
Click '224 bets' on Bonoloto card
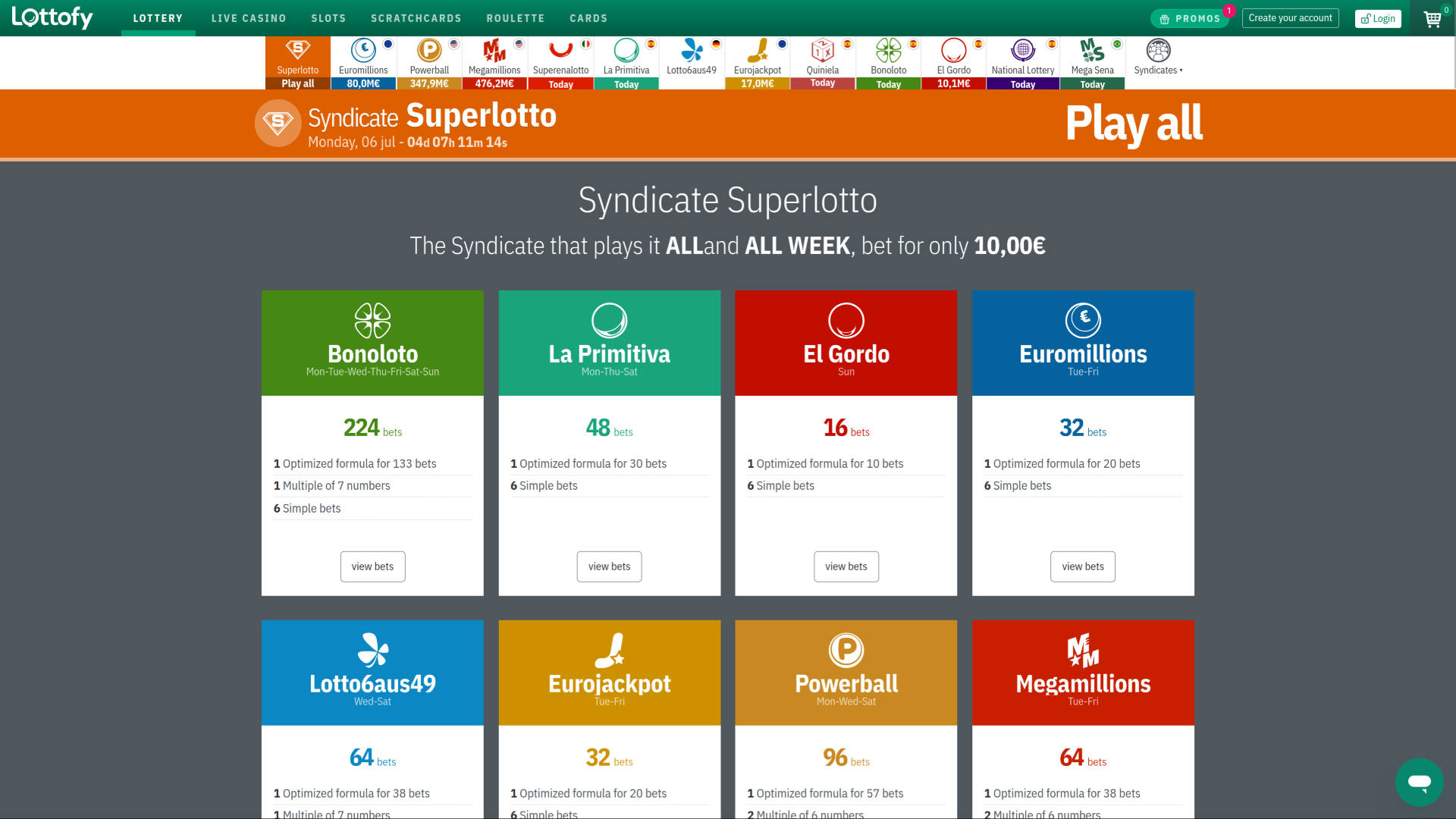tap(372, 428)
